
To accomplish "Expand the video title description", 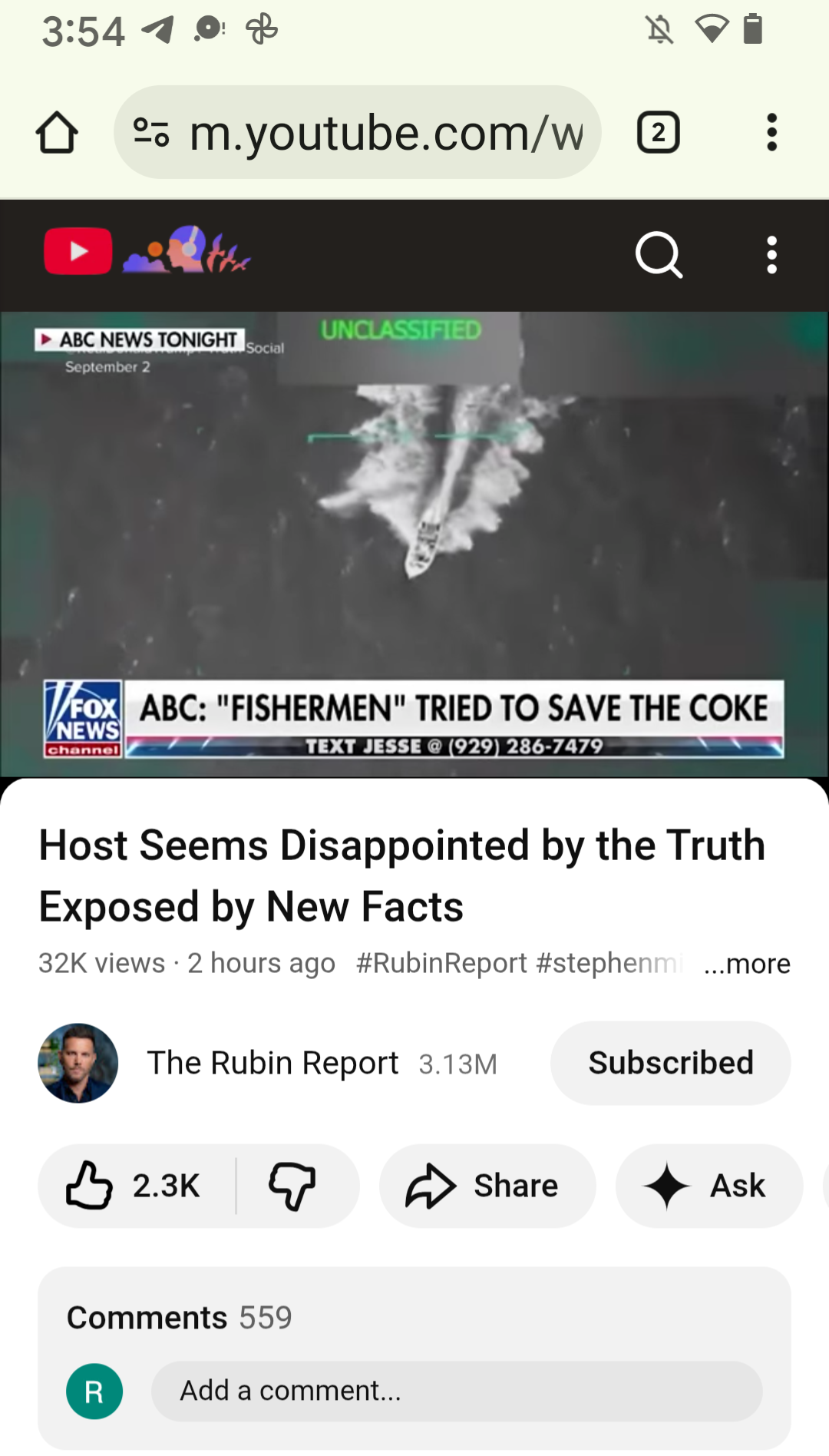I will point(402,876).
